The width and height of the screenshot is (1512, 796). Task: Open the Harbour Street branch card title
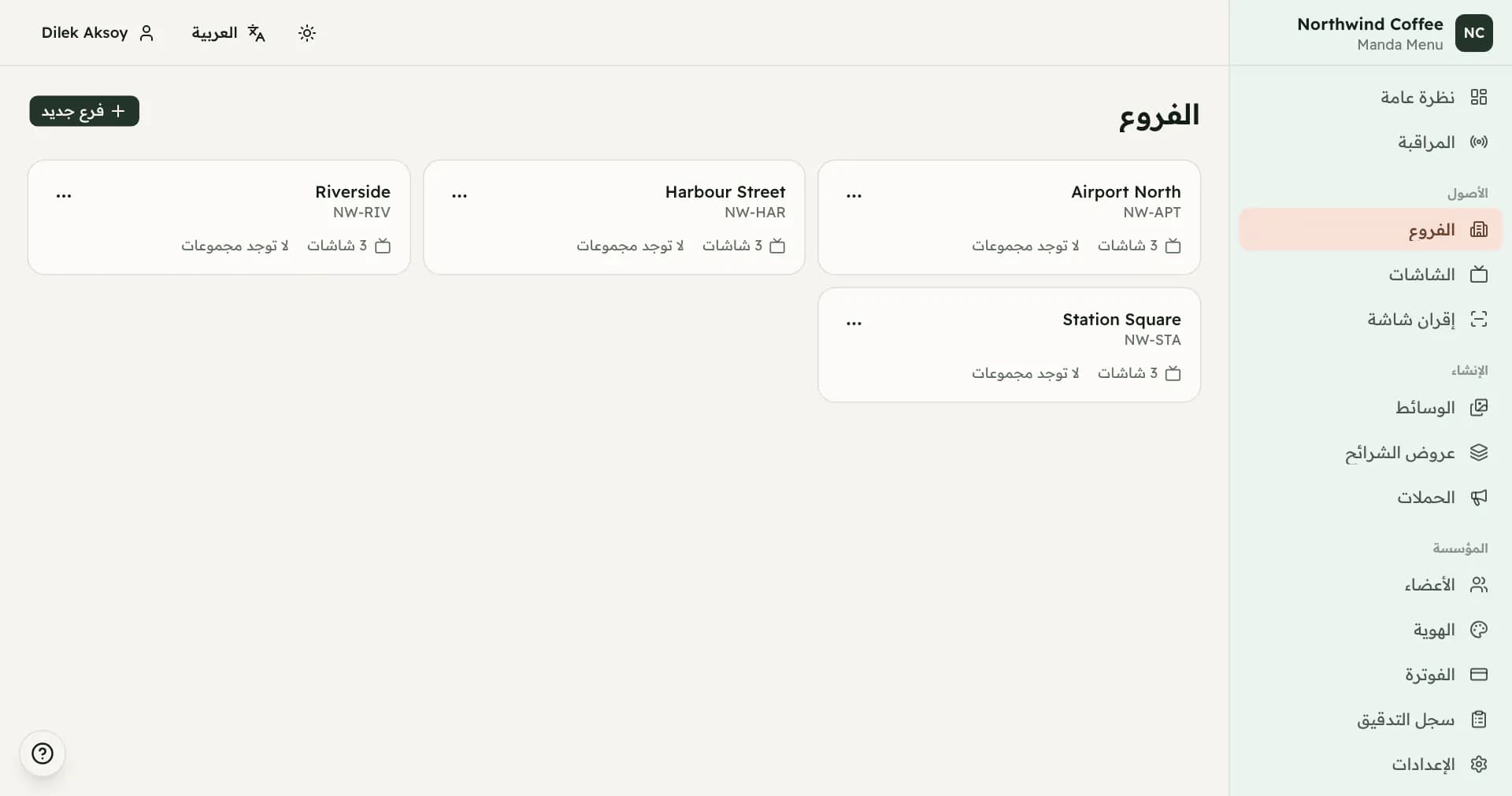tap(725, 191)
